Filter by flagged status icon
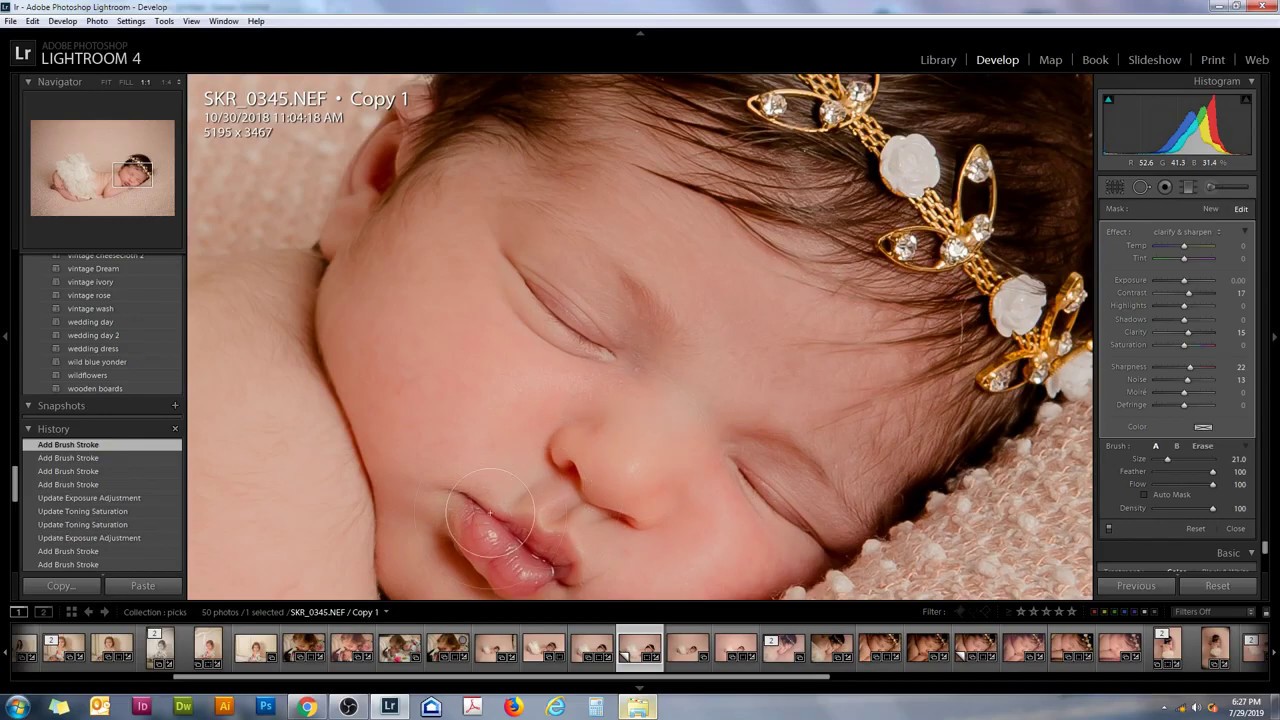 pyautogui.click(x=960, y=612)
